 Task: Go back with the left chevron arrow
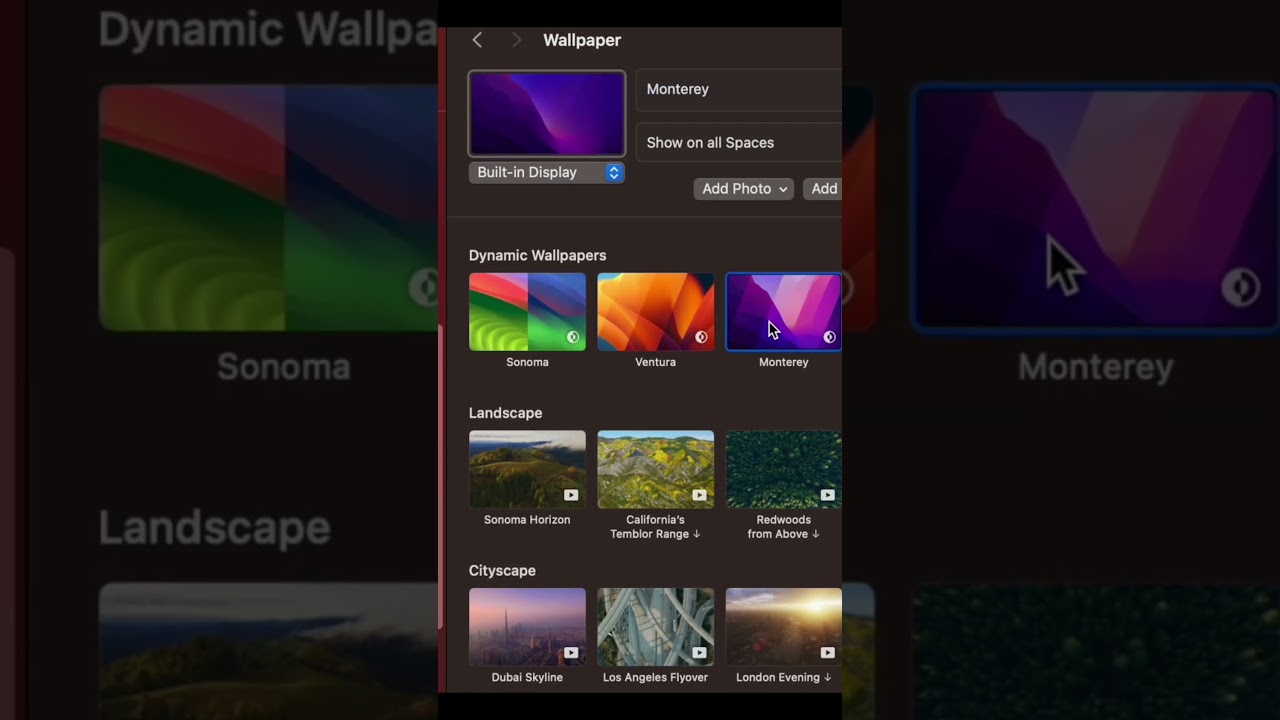[x=477, y=40]
